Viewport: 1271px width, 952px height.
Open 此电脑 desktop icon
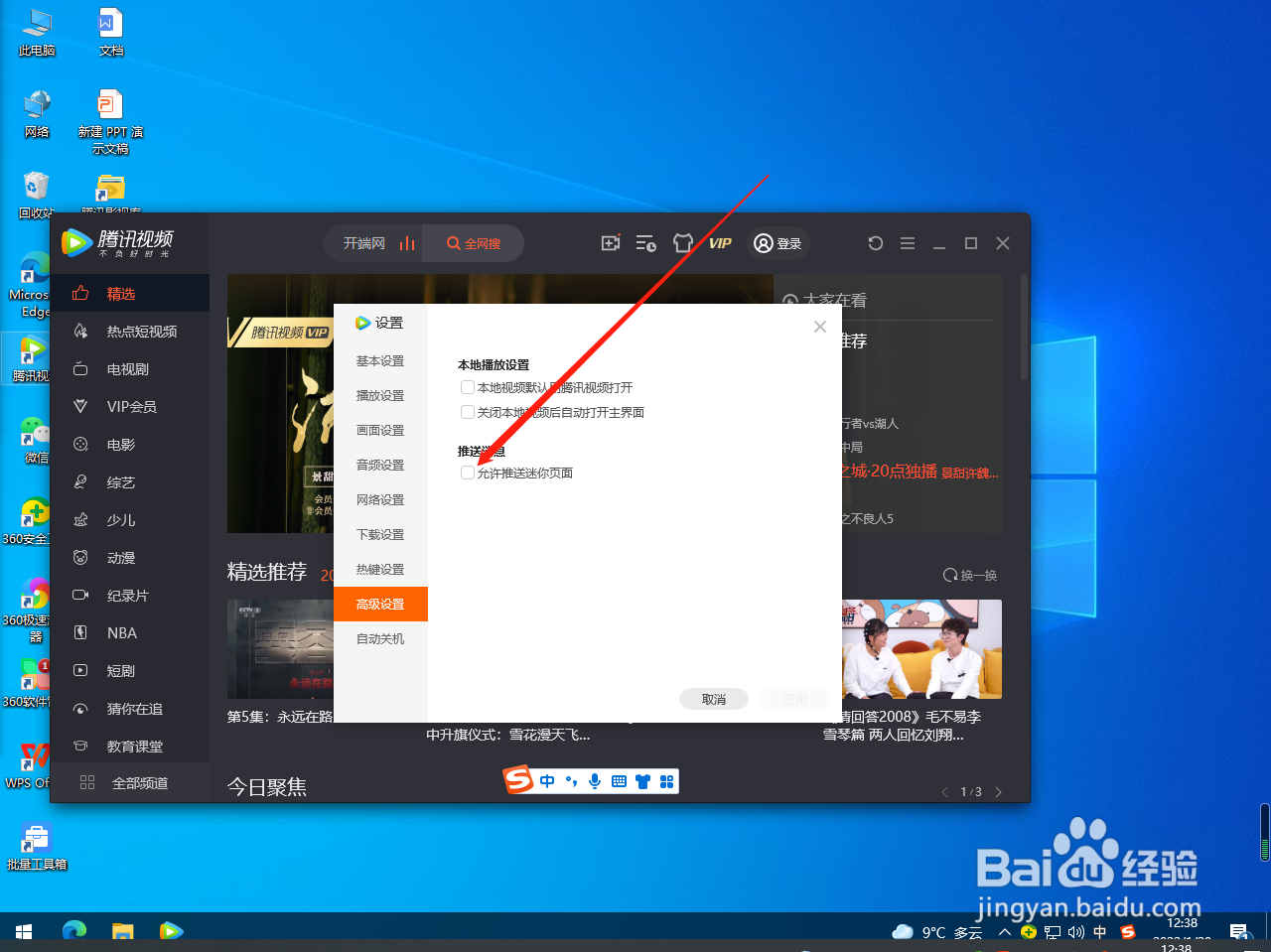coord(37,33)
